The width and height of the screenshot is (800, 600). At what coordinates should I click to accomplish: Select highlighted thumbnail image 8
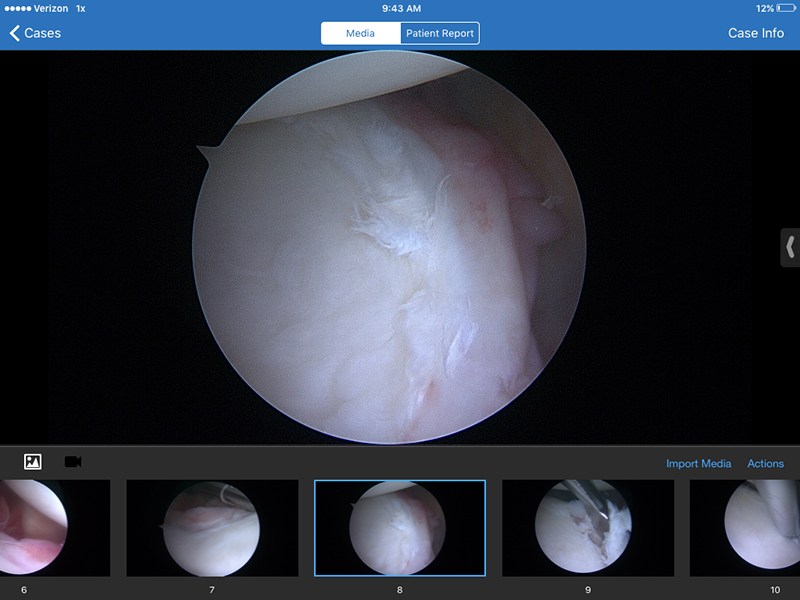(x=400, y=528)
